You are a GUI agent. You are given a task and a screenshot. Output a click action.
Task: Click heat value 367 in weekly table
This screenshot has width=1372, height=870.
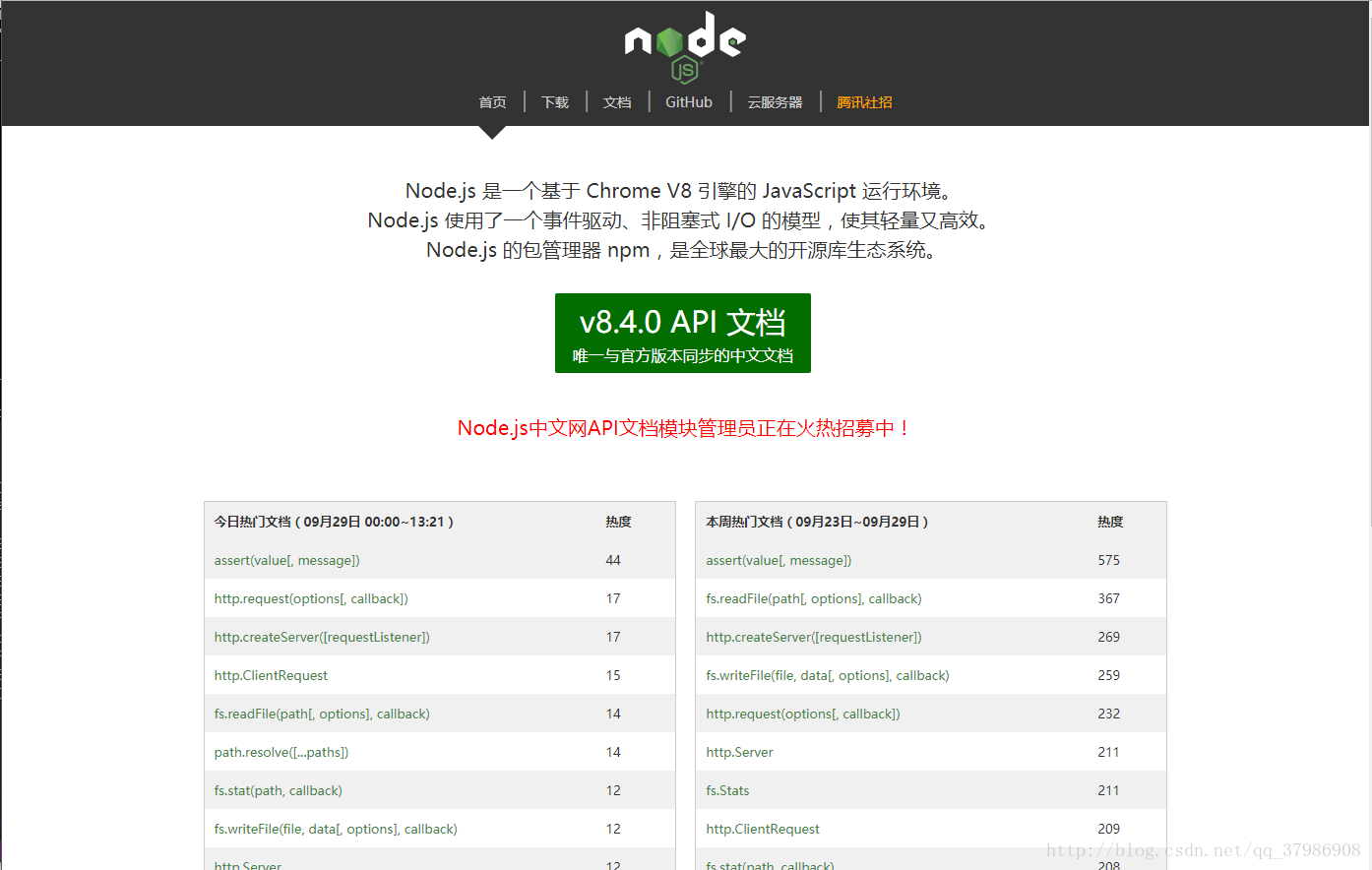coord(1109,598)
